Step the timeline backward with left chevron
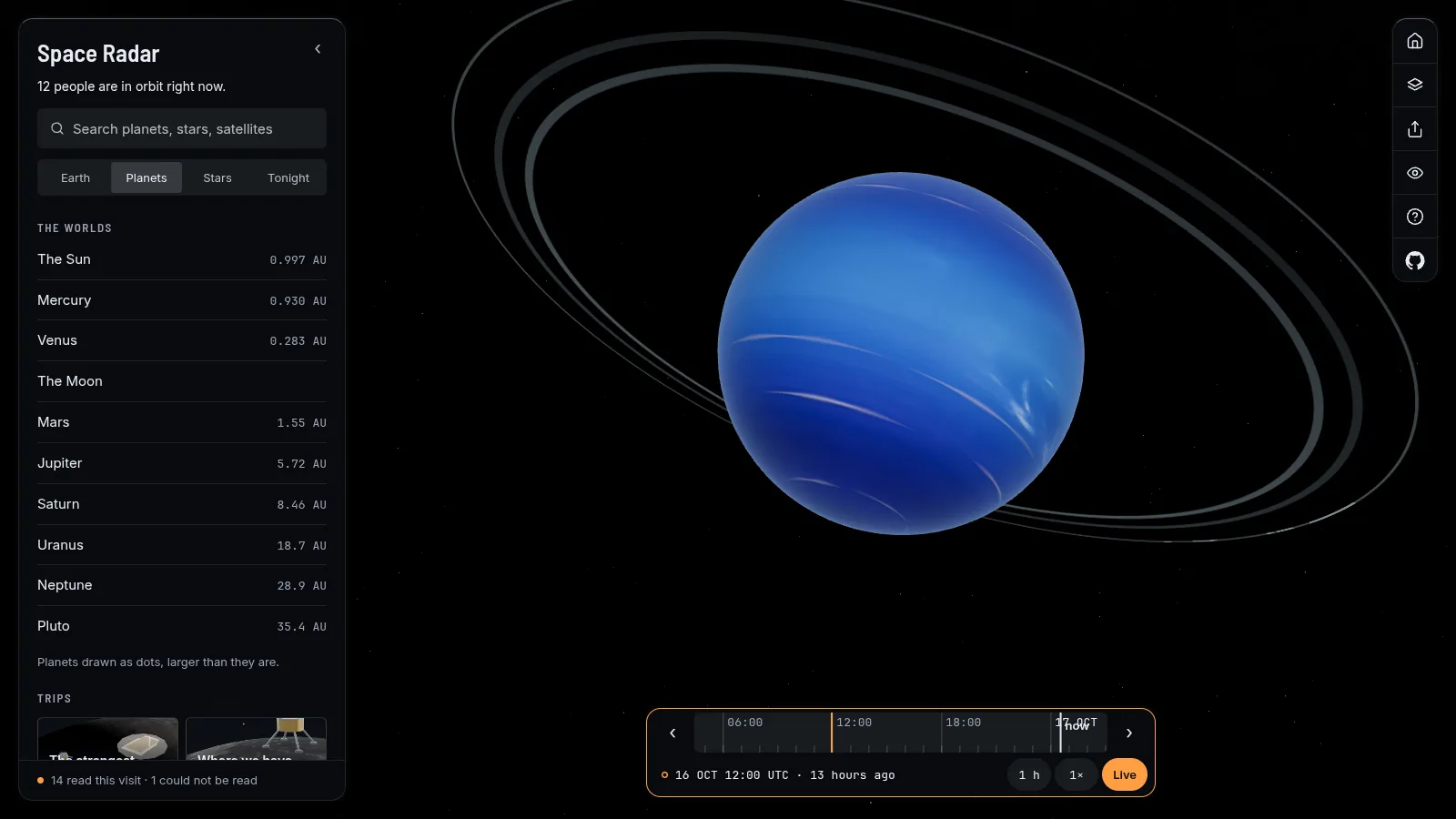The height and width of the screenshot is (819, 1456). pyautogui.click(x=672, y=733)
